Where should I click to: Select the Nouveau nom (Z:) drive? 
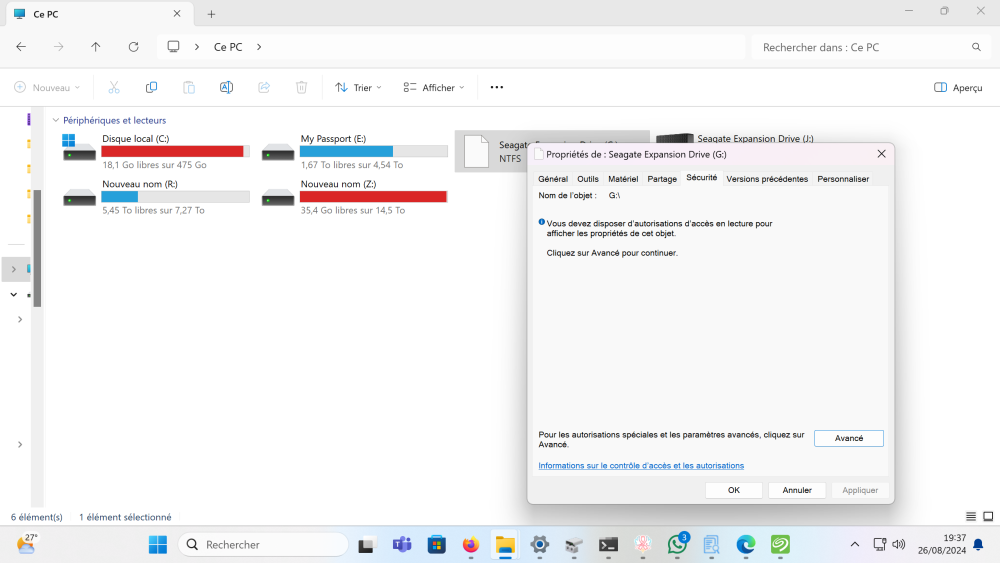tap(354, 197)
